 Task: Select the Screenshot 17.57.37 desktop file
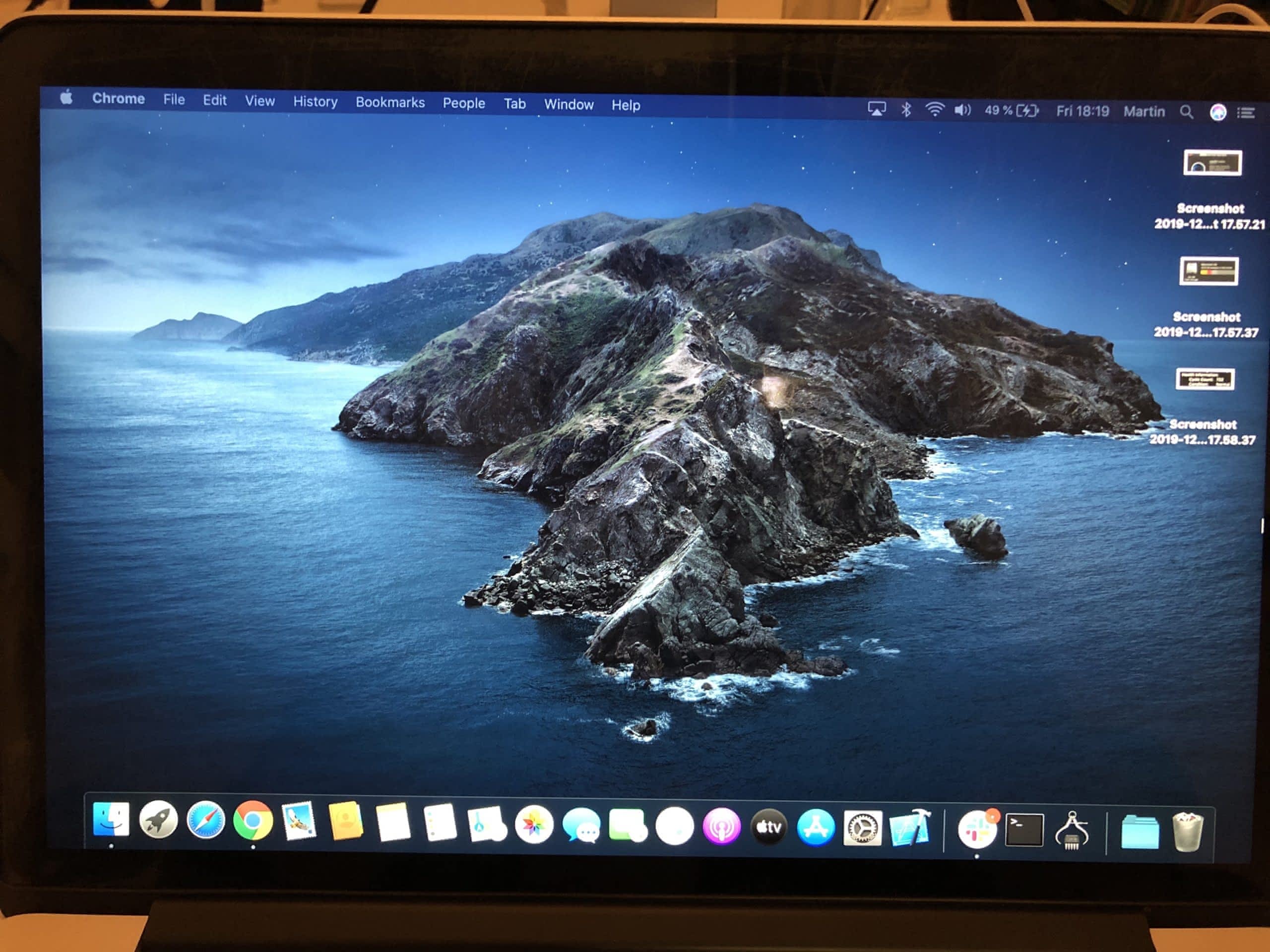click(x=1208, y=271)
